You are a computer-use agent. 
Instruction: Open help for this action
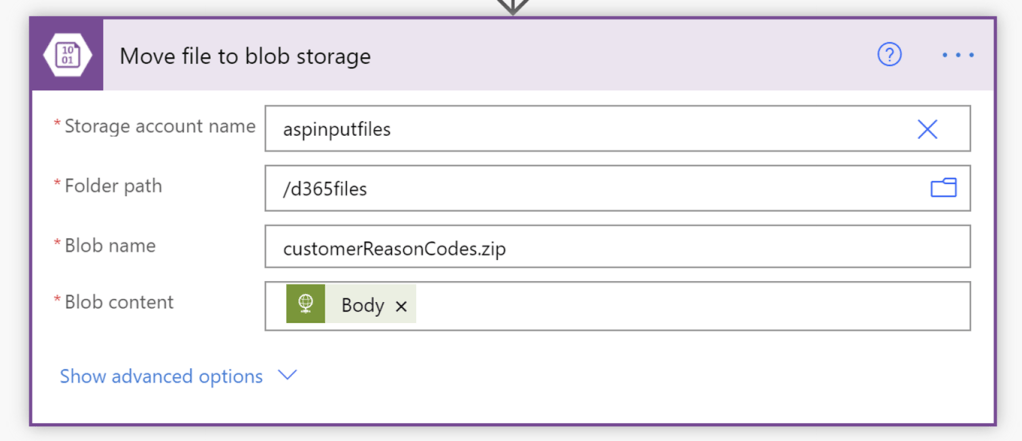889,55
